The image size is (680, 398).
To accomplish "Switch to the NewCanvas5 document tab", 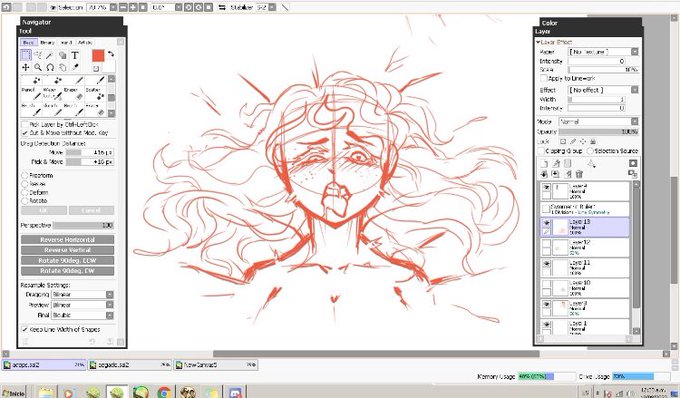I will 215,365.
